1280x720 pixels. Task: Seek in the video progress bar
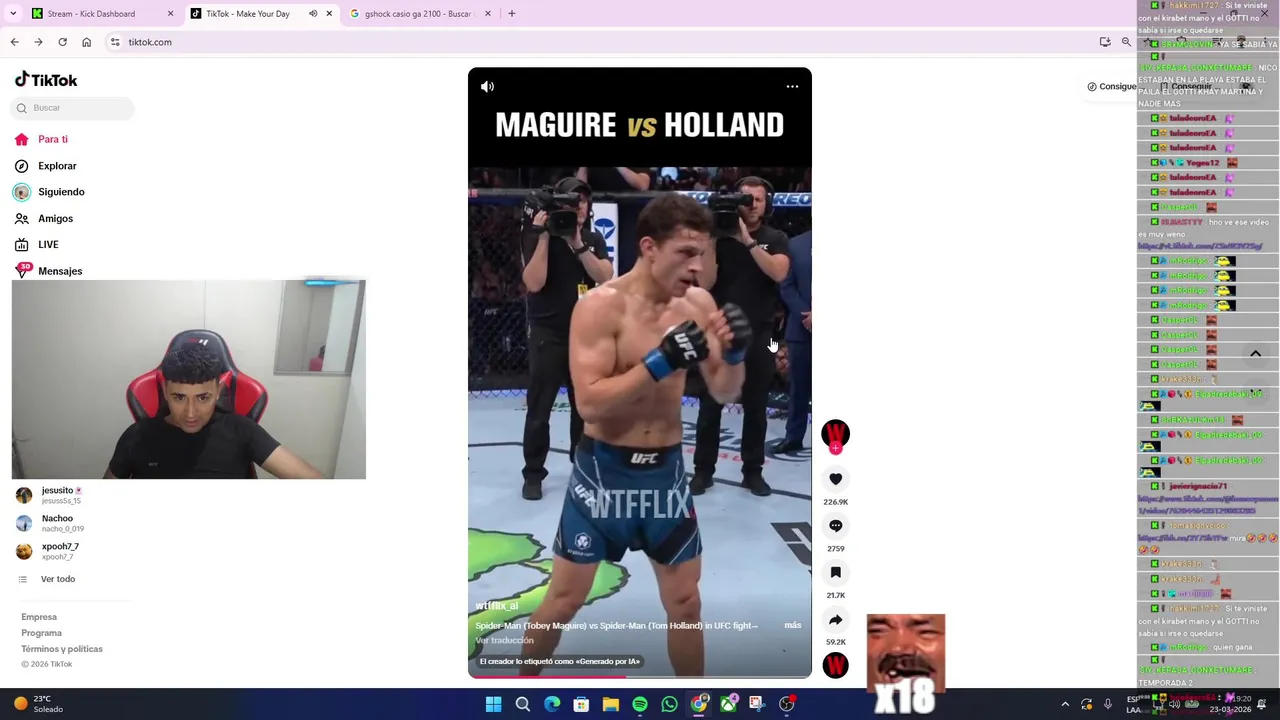tap(640, 677)
